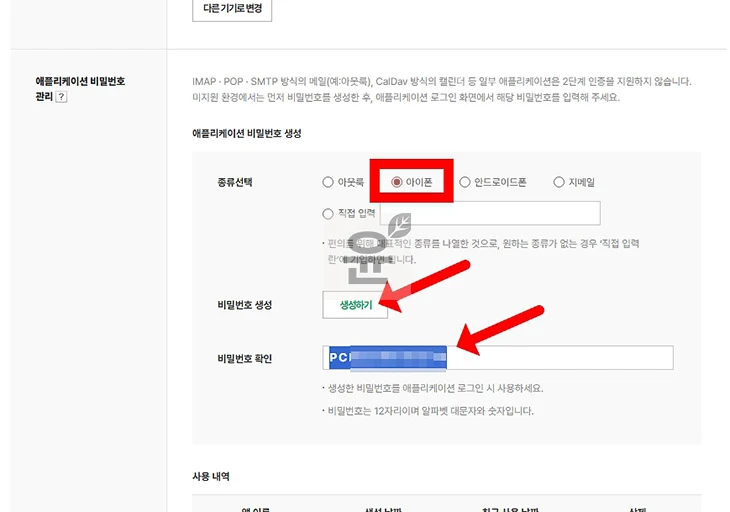This screenshot has width=730, height=512.
Task: Click the note '생성한 비밀번호를 애플리케이션 로그인 시 사용하세요'
Action: coord(433,388)
